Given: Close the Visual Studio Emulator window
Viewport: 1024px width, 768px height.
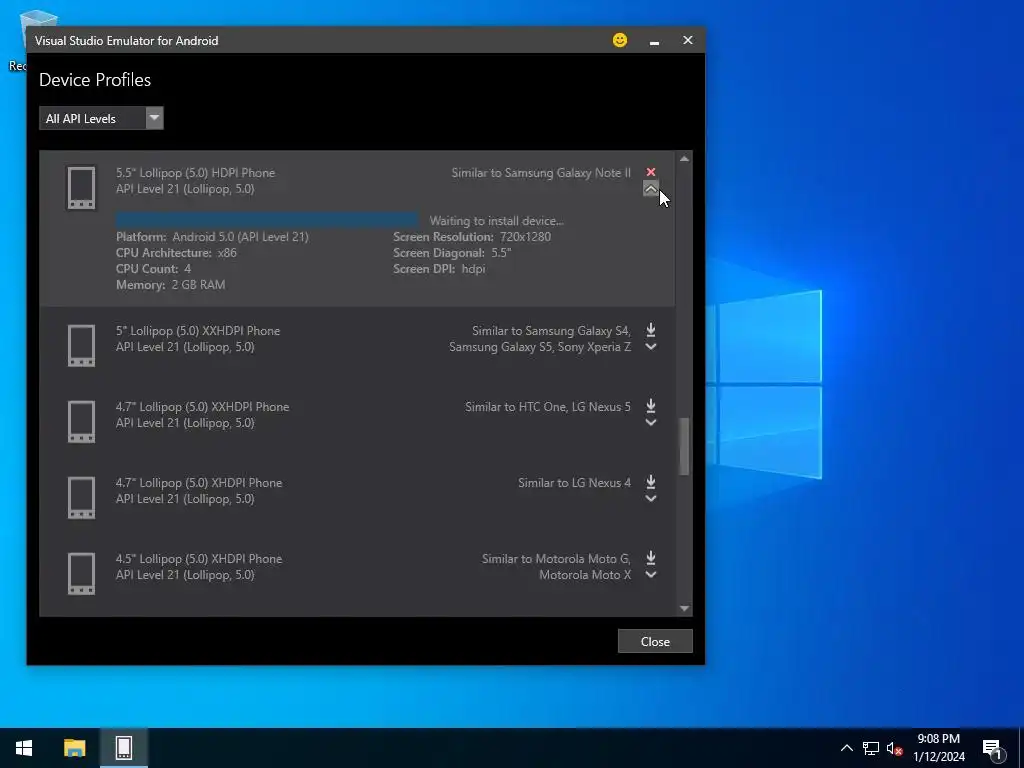Looking at the screenshot, I should click(688, 40).
